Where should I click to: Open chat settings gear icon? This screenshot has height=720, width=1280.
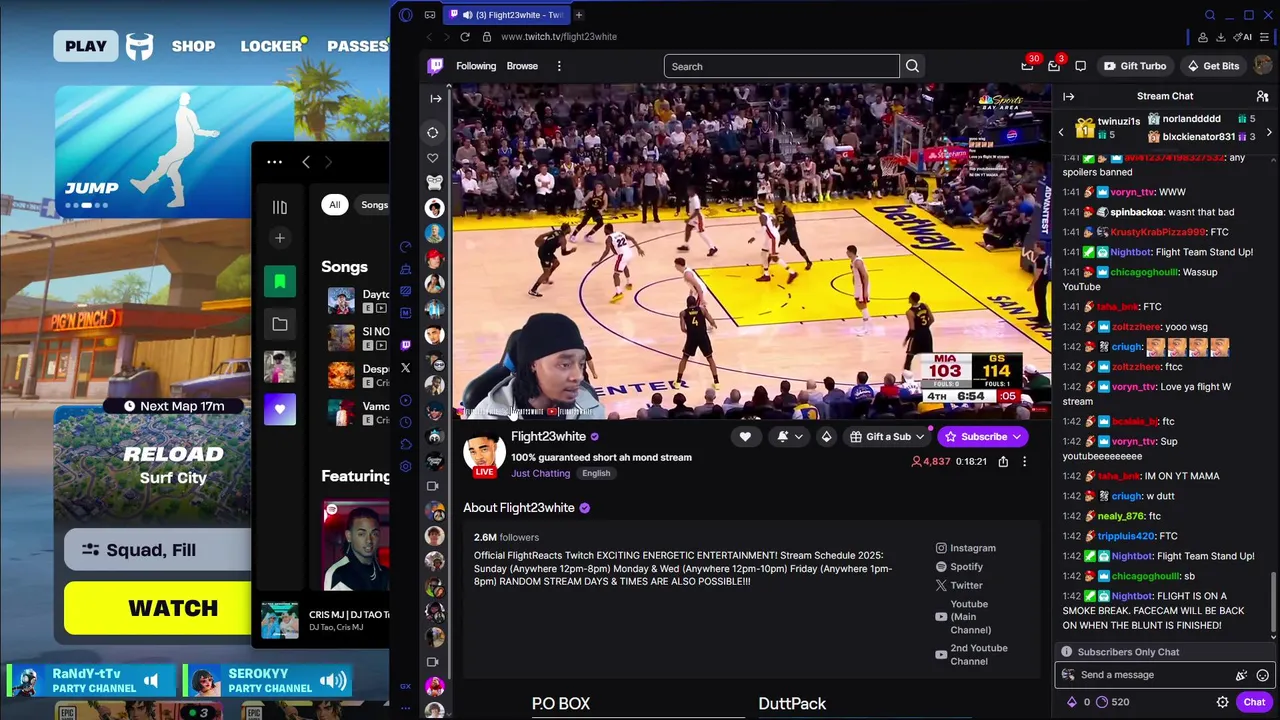(x=1222, y=702)
